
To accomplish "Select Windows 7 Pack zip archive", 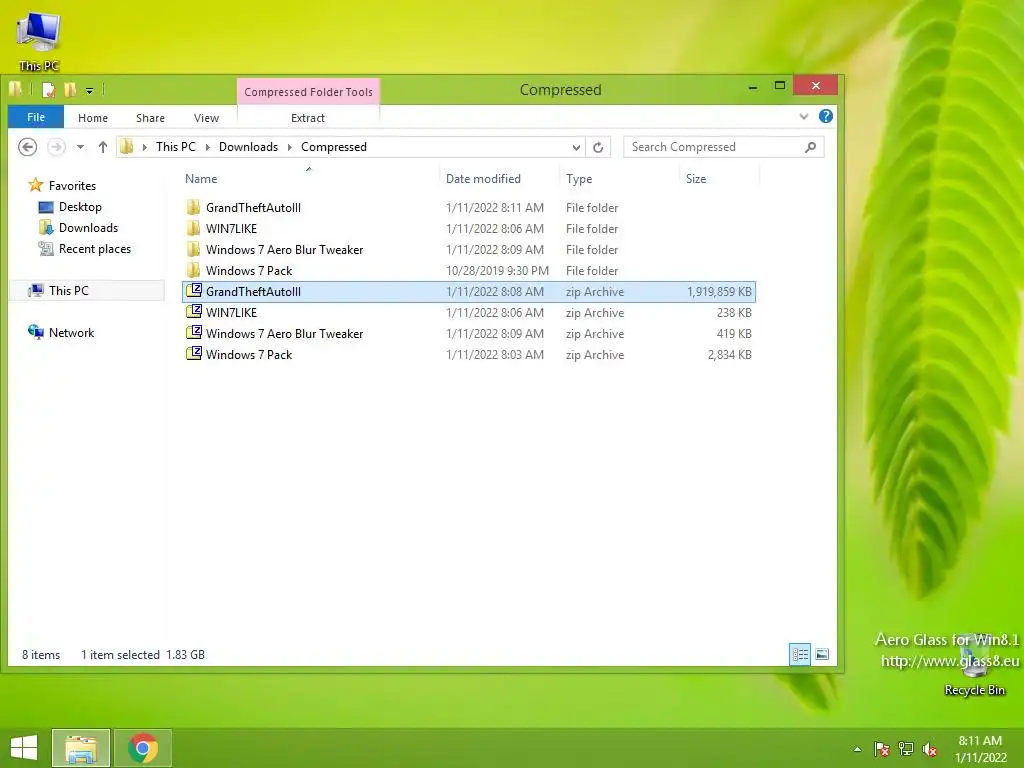I will click(468, 355).
